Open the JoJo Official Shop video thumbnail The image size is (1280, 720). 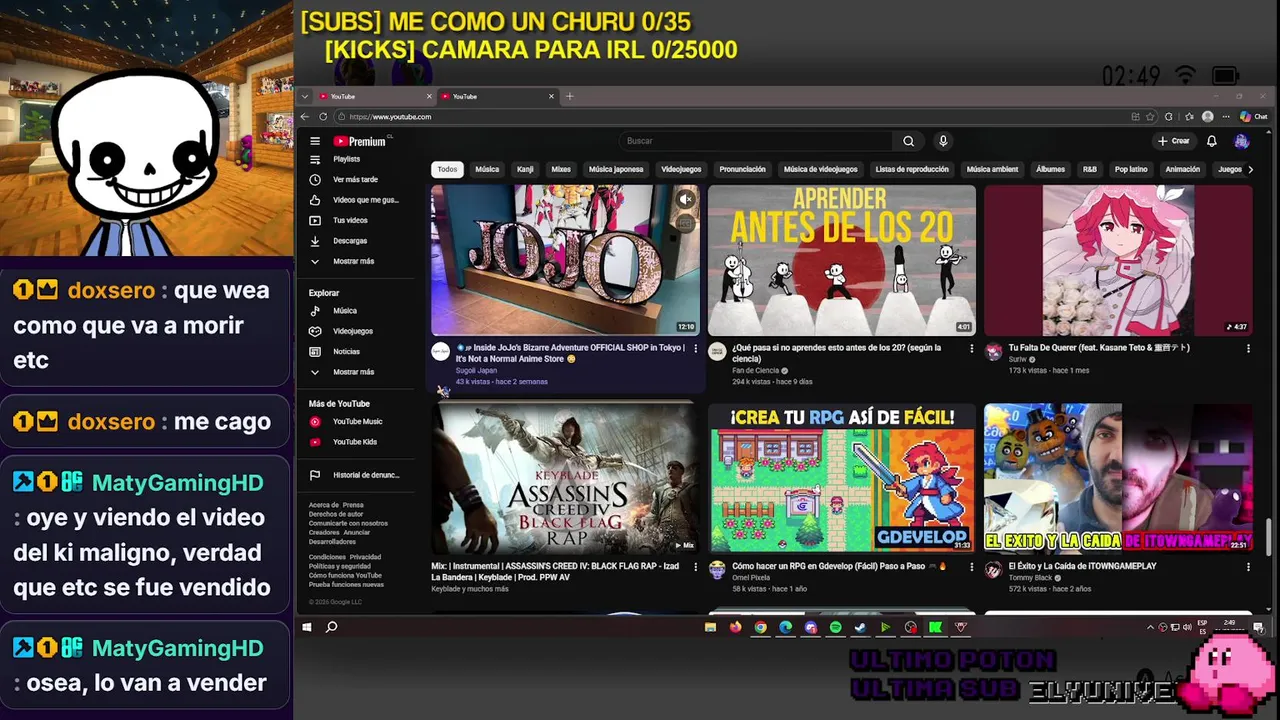(x=565, y=260)
